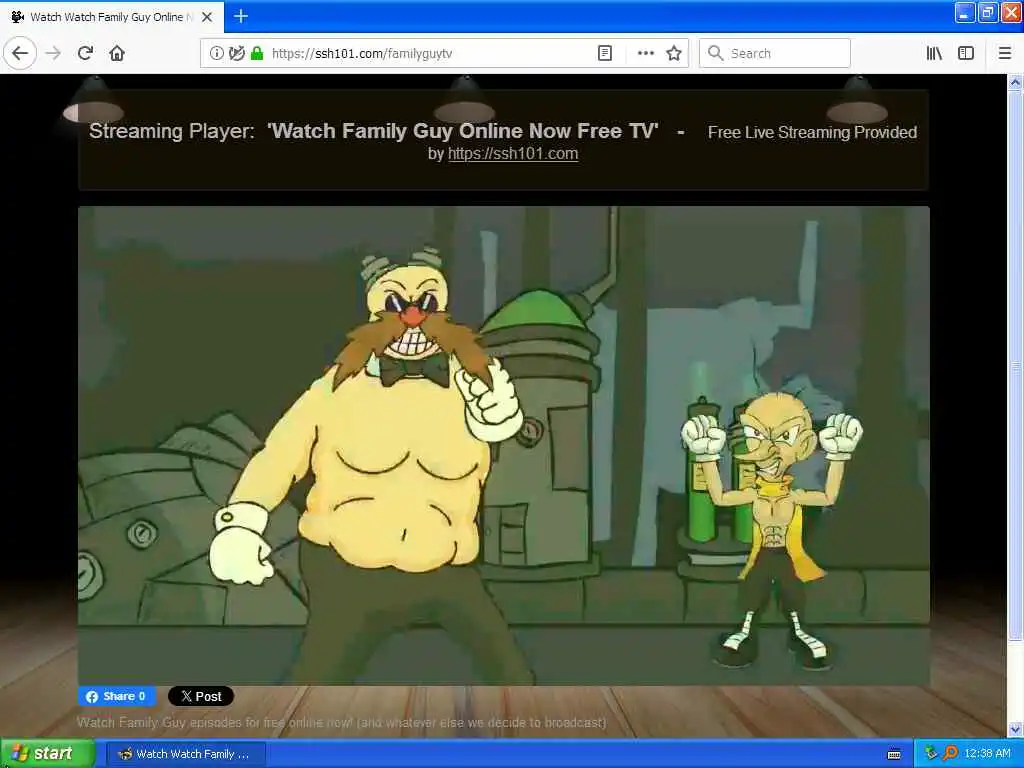Click the page scrollbar down arrow
This screenshot has height=768, width=1024.
[x=1015, y=729]
